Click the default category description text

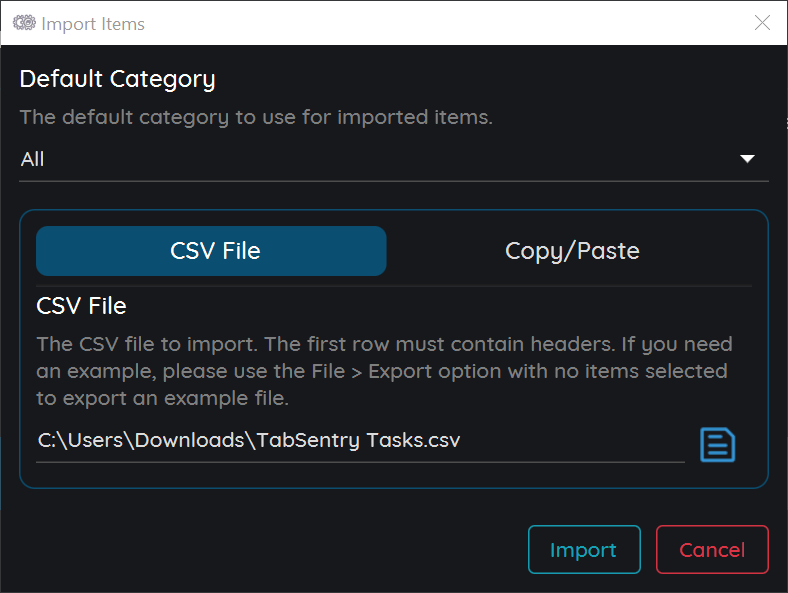256,117
